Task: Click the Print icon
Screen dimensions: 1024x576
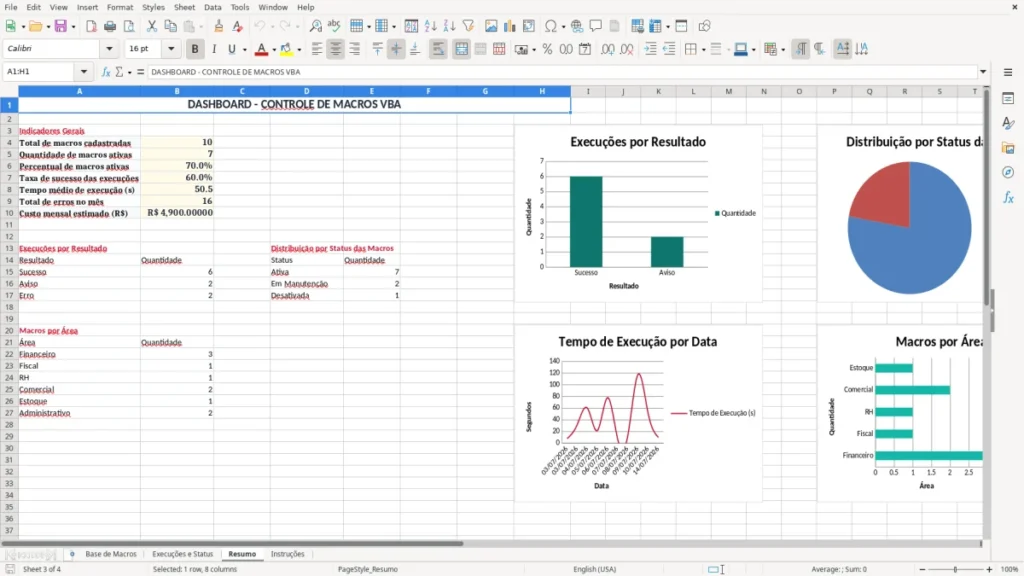Action: (110, 26)
